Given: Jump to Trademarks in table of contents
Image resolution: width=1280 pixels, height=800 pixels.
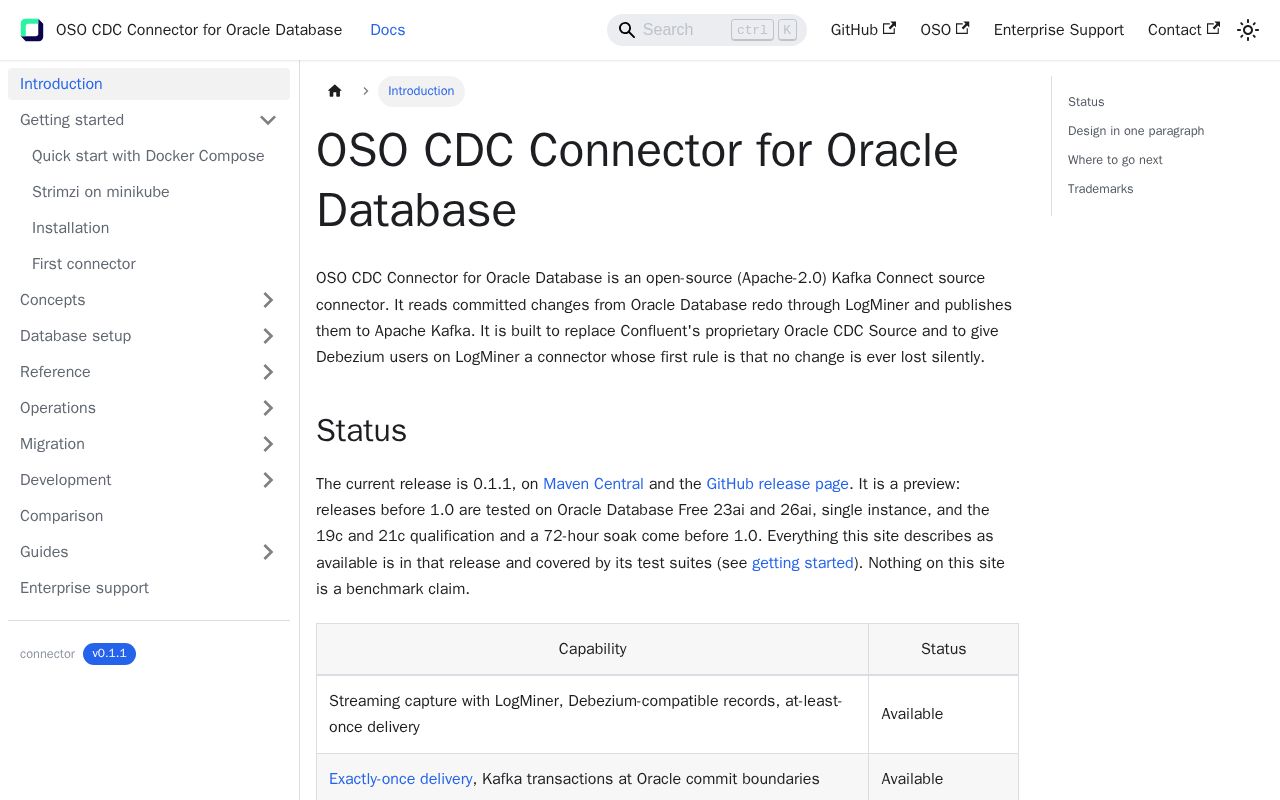Looking at the screenshot, I should [1100, 189].
